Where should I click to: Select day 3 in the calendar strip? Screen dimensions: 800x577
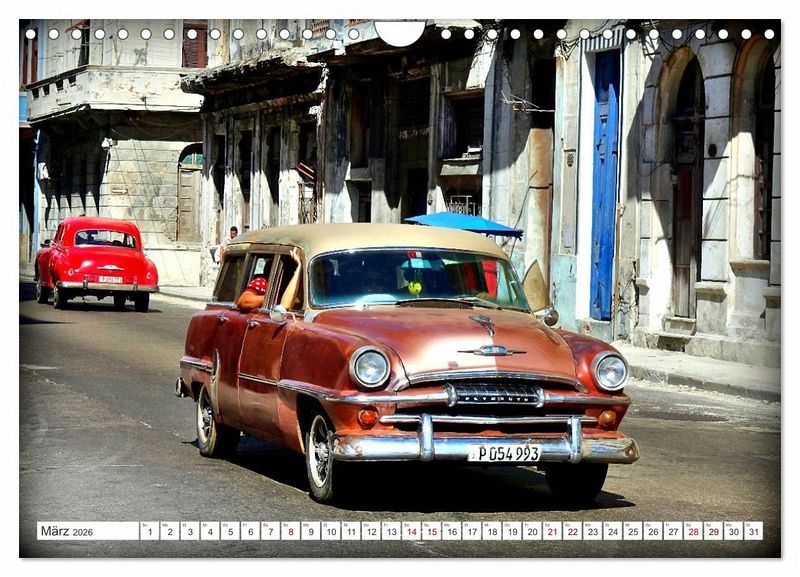pyautogui.click(x=190, y=531)
